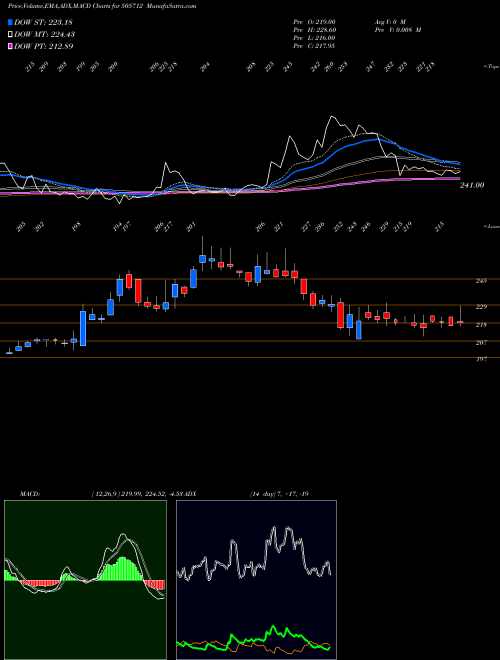Click the 207 price level label
Image resolution: width=500 pixels, height=660 pixels.
click(x=481, y=343)
